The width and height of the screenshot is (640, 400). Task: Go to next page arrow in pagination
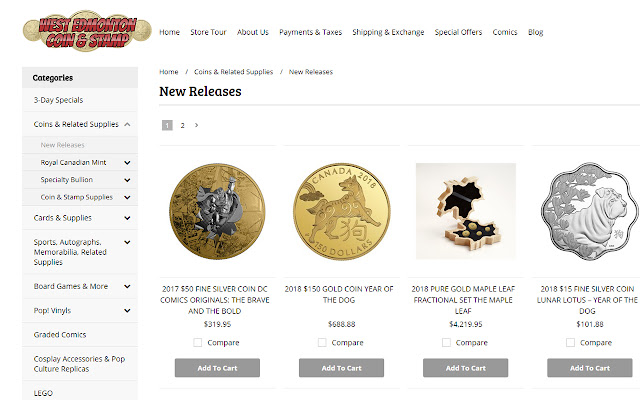[x=196, y=125]
